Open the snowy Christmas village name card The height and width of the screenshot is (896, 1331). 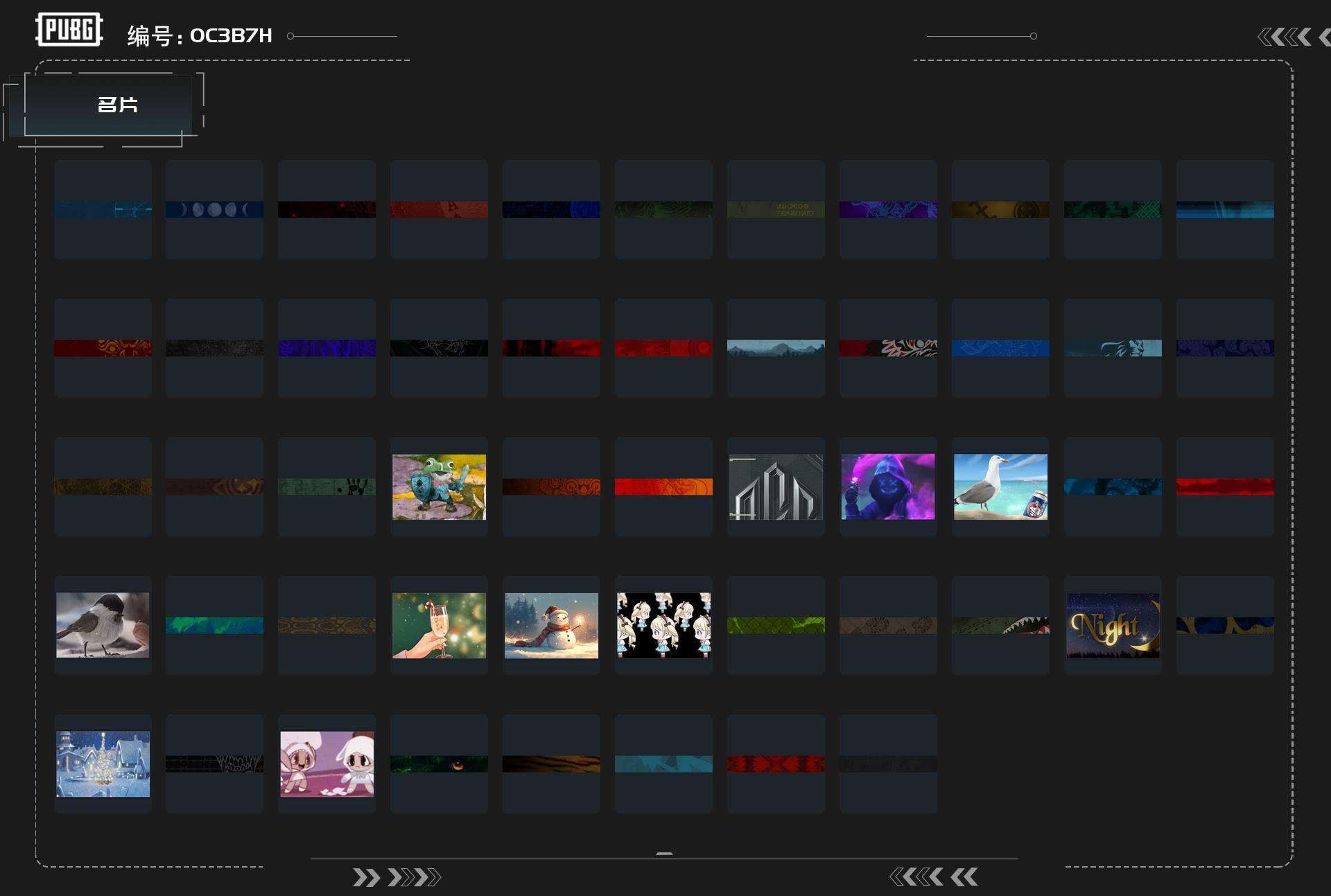pos(103,764)
